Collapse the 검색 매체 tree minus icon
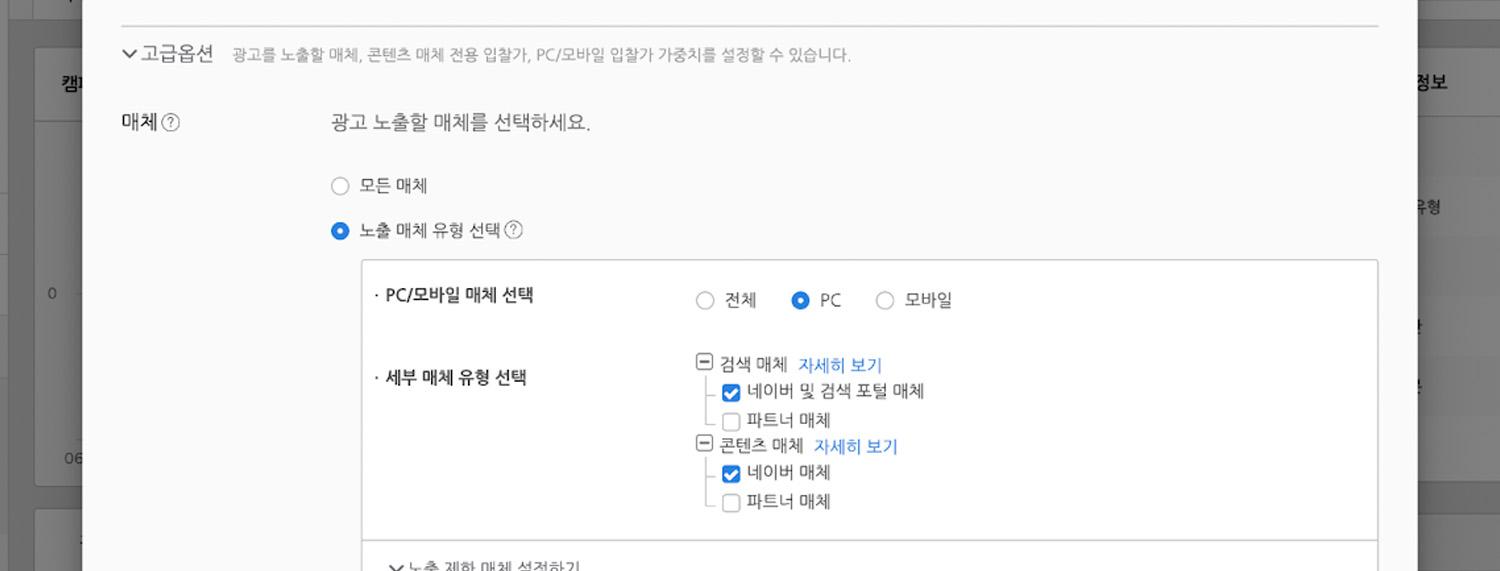The height and width of the screenshot is (571, 1500). [704, 362]
